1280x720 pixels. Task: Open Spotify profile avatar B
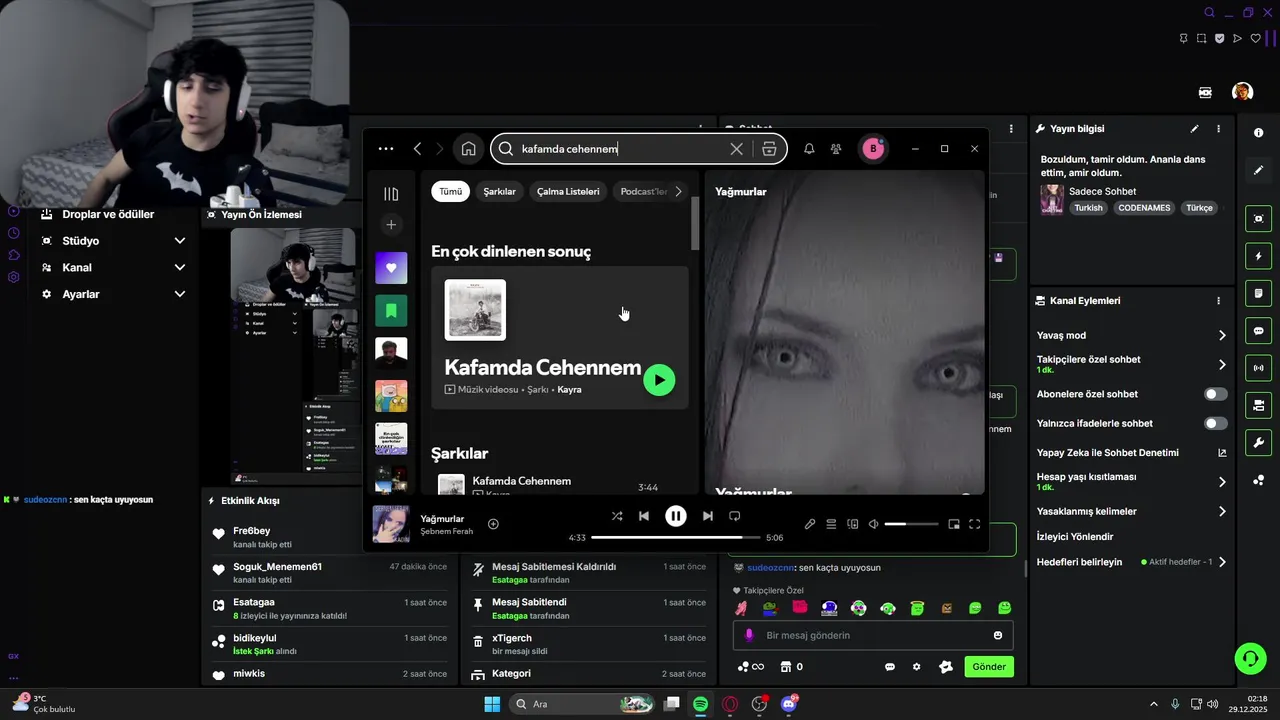(873, 149)
